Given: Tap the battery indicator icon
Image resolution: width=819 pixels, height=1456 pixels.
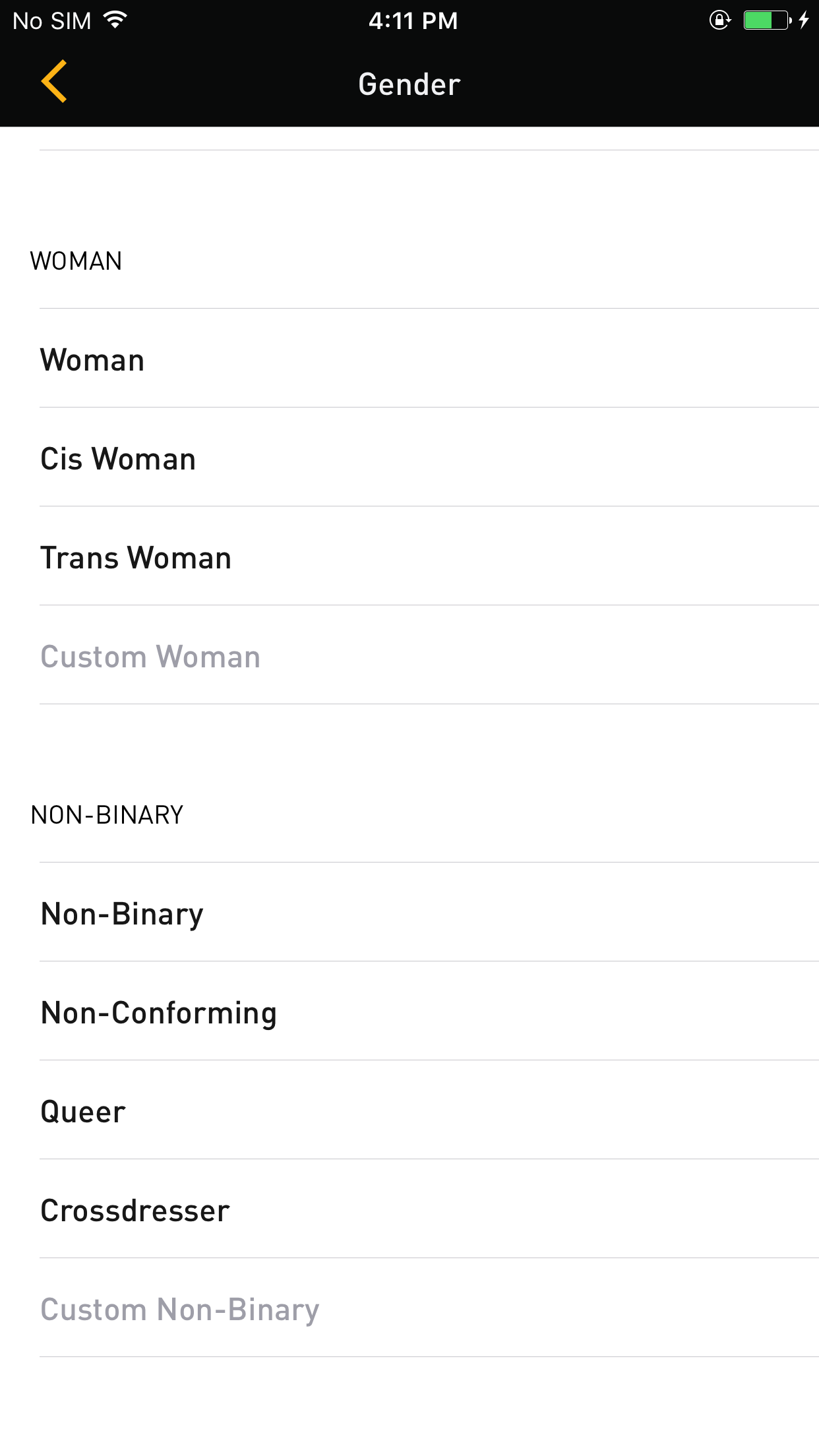Looking at the screenshot, I should click(x=766, y=20).
